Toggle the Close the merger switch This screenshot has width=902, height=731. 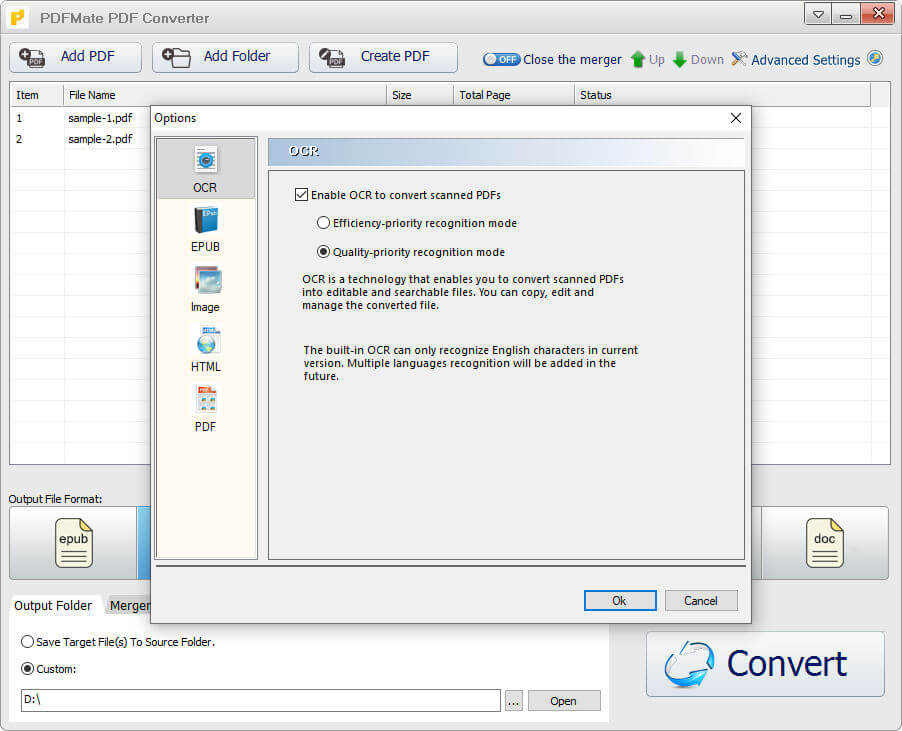[501, 59]
